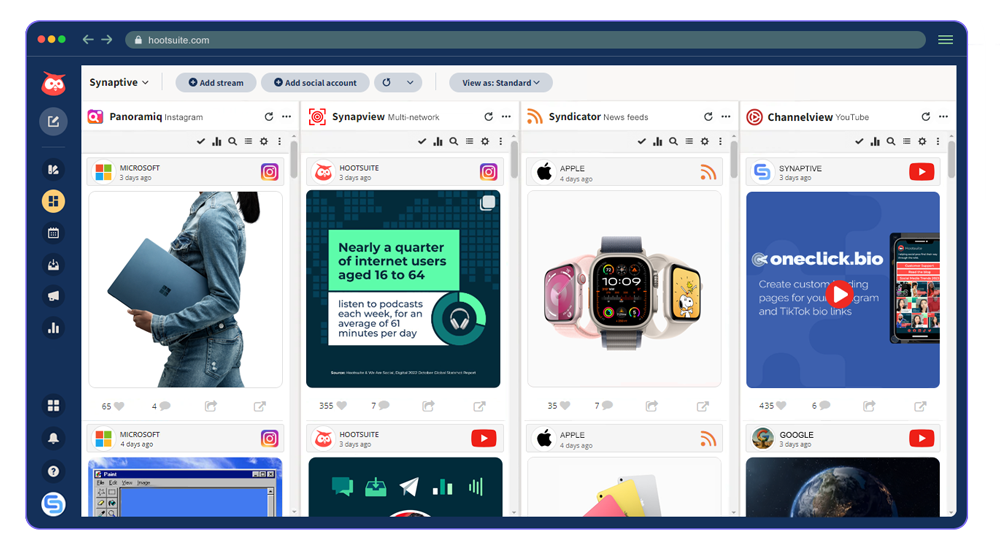Open the Synaptive profile avatar in sidebar
Screen dimensions: 1000x555
pyautogui.click(x=54, y=504)
